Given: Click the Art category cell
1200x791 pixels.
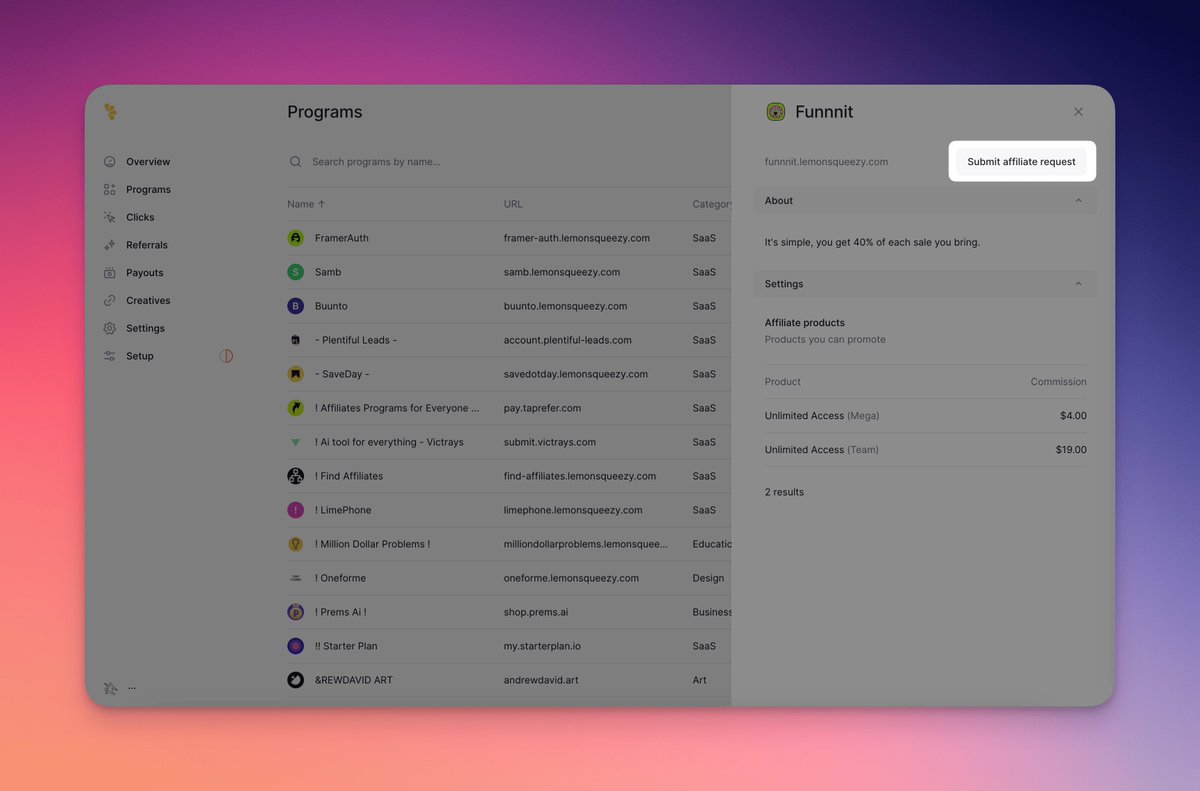Looking at the screenshot, I should [x=700, y=680].
